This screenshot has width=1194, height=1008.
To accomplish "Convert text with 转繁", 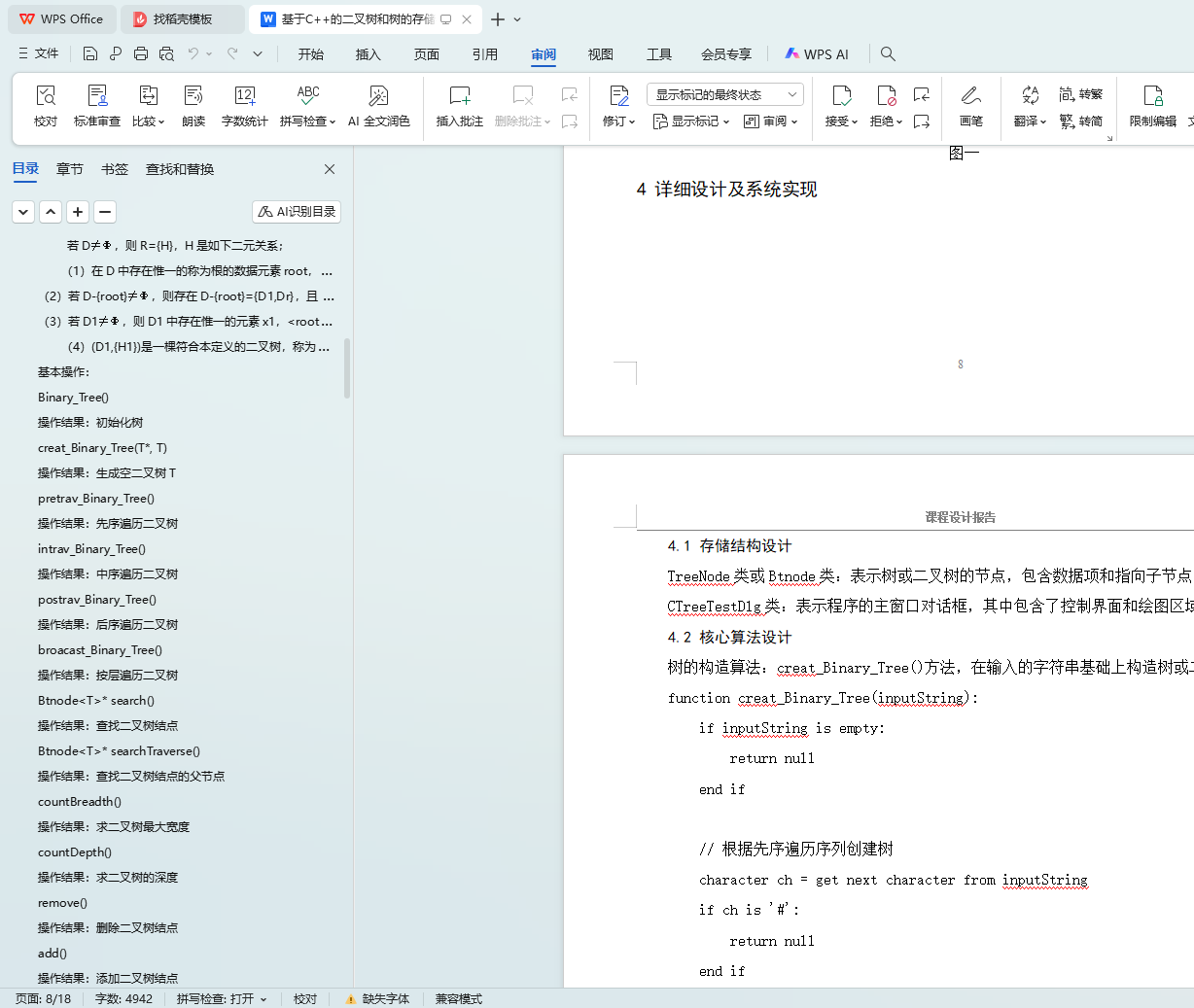I will click(1081, 94).
